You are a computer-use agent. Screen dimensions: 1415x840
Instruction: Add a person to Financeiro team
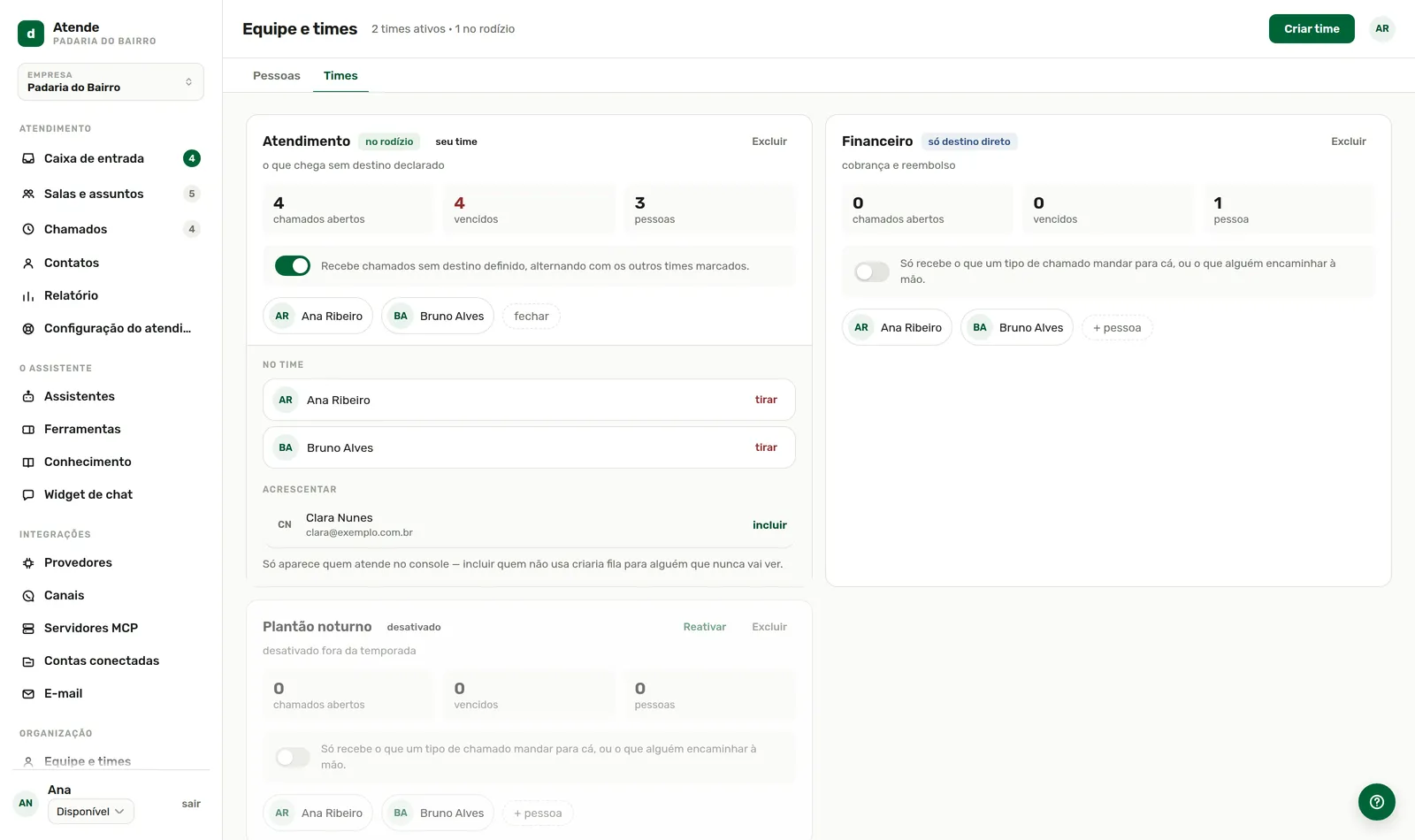(x=1117, y=328)
